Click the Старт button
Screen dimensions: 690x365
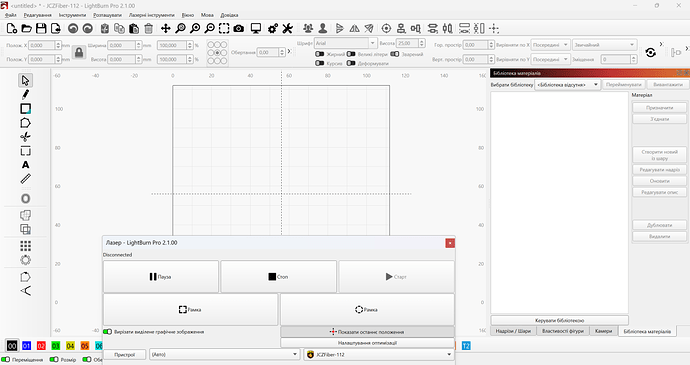point(396,277)
